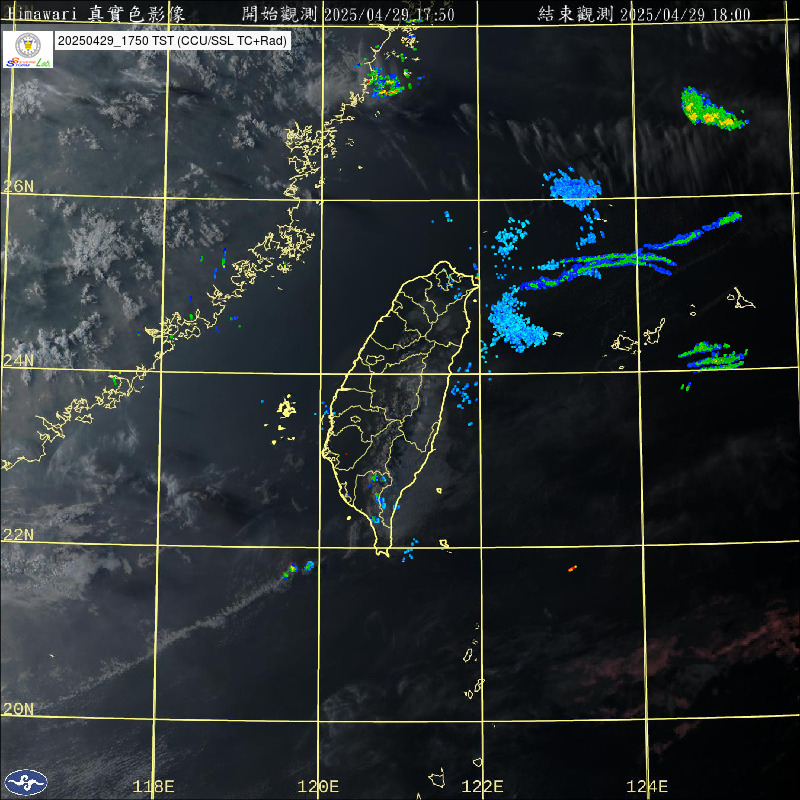Click the 24N latitude label
800x800 pixels.
(18, 361)
